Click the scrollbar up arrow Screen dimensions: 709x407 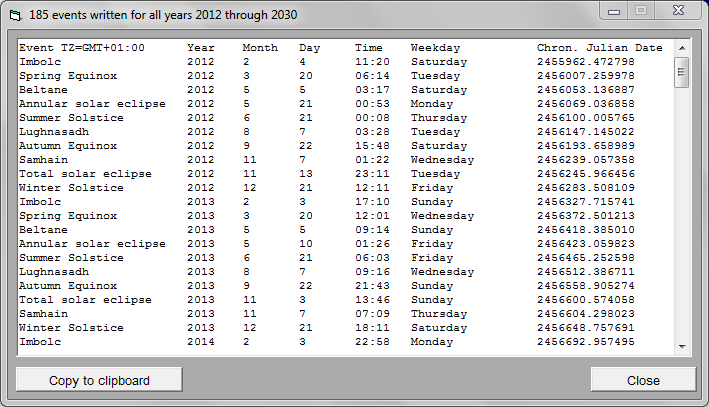coord(682,48)
